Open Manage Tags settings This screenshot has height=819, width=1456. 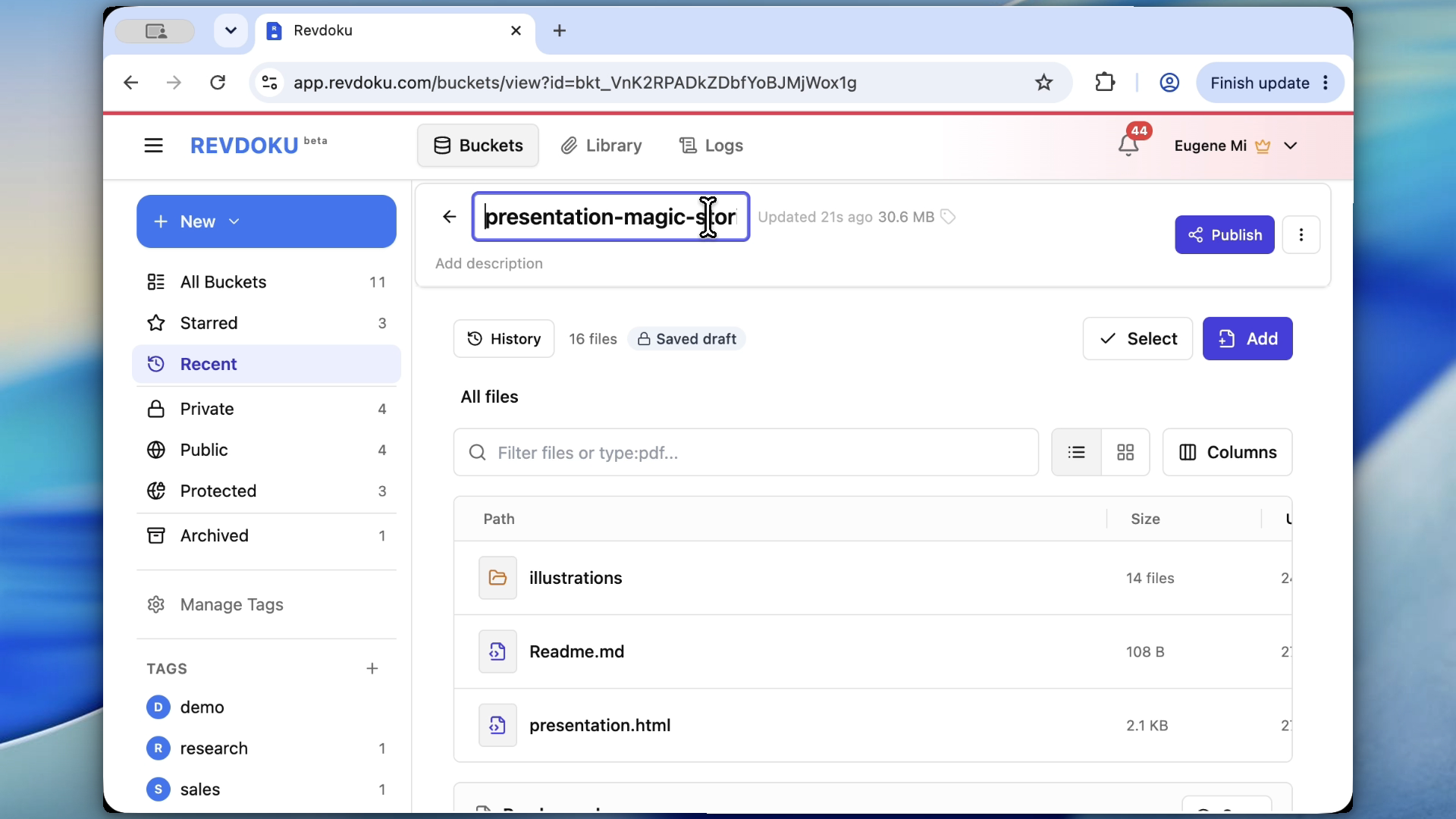(266, 604)
